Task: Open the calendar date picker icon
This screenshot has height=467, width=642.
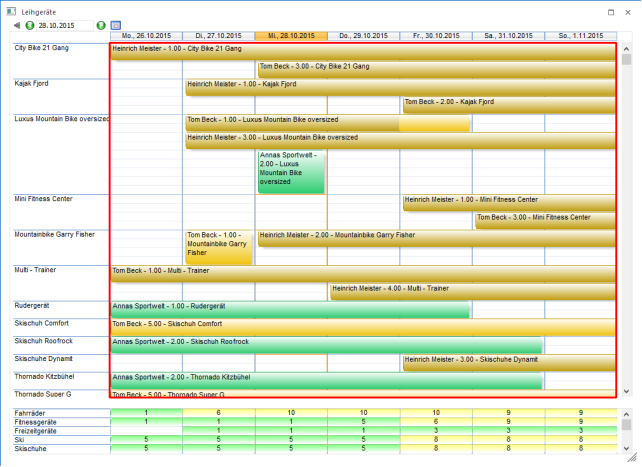Action: tap(115, 24)
